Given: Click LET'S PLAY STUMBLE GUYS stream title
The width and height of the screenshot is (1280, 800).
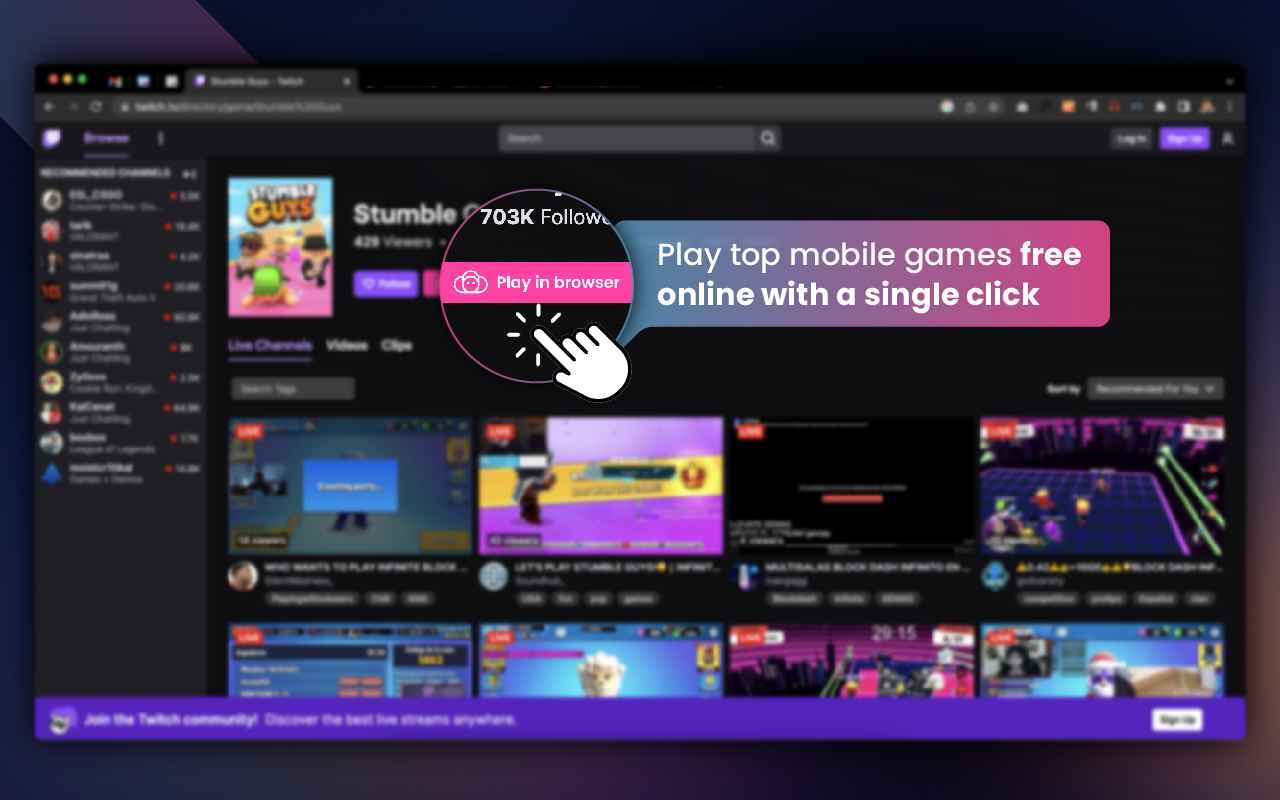Looking at the screenshot, I should [x=617, y=567].
